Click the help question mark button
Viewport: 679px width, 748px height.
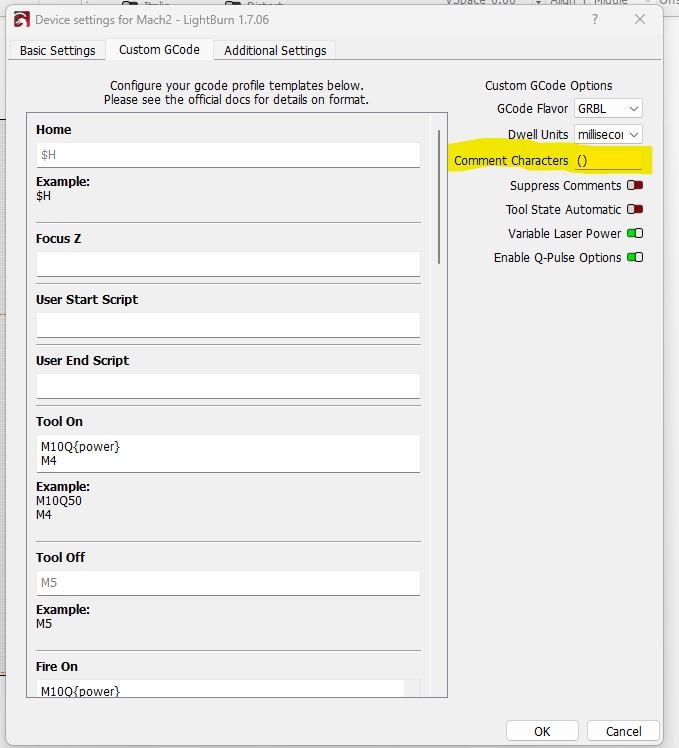click(595, 20)
